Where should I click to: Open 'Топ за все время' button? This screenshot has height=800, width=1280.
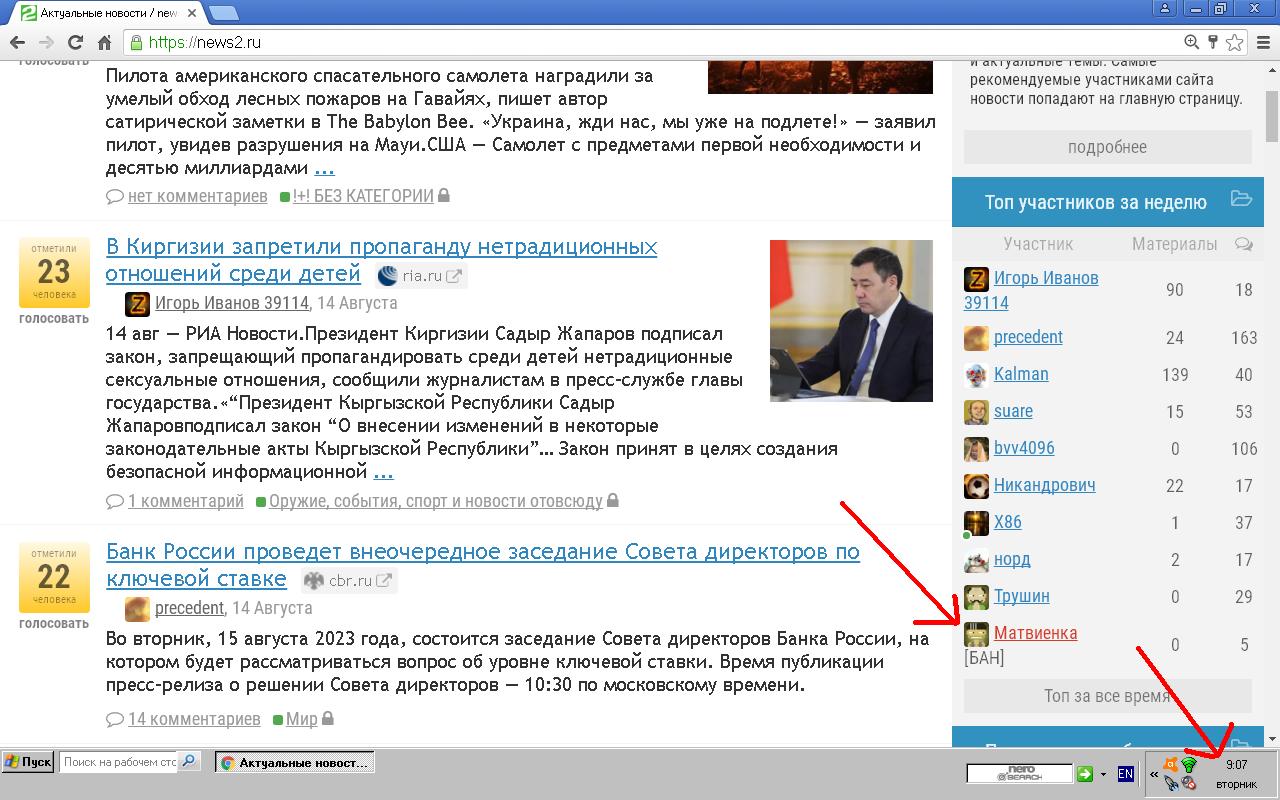[1107, 696]
